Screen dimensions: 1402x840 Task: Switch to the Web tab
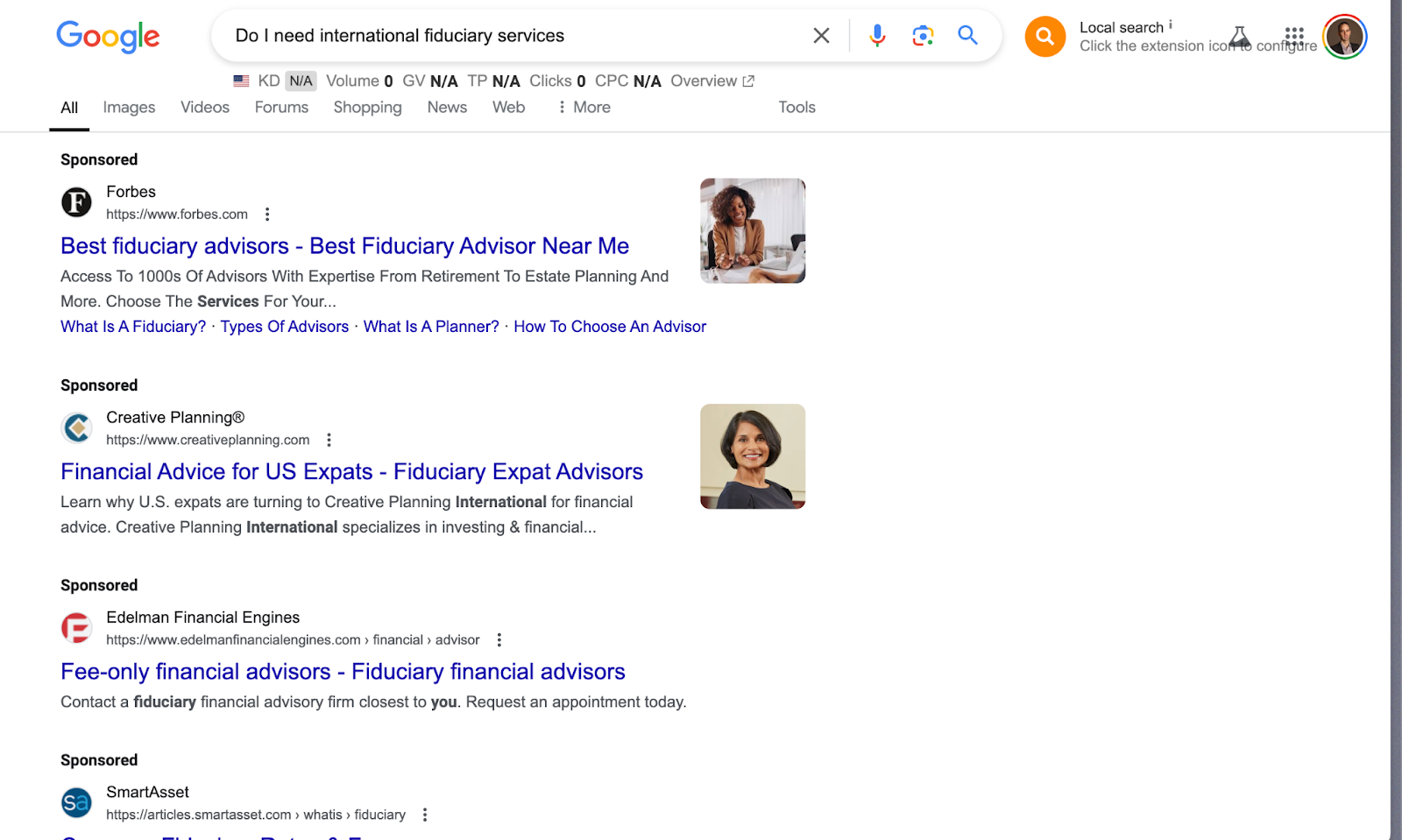508,107
